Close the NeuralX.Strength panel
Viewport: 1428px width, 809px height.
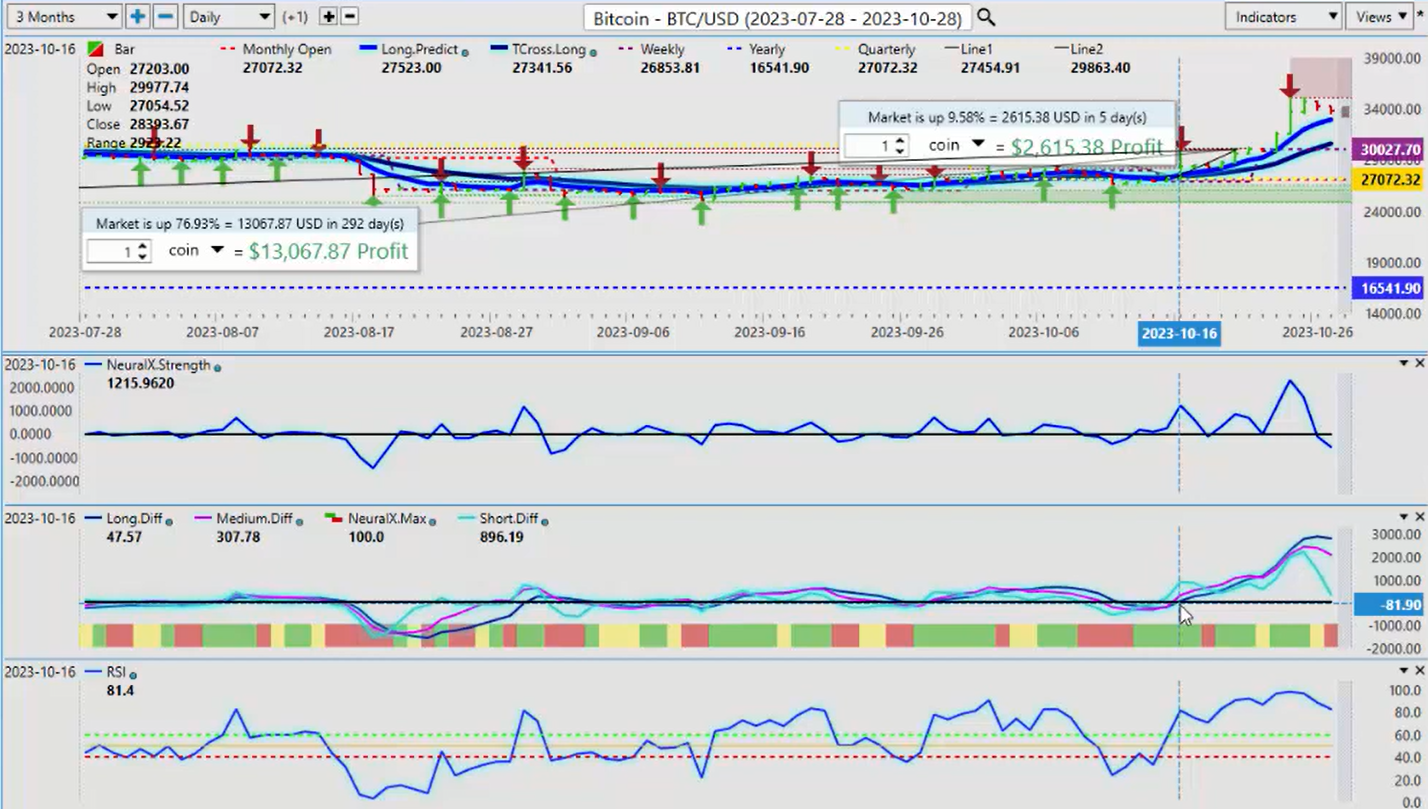pyautogui.click(x=1419, y=362)
